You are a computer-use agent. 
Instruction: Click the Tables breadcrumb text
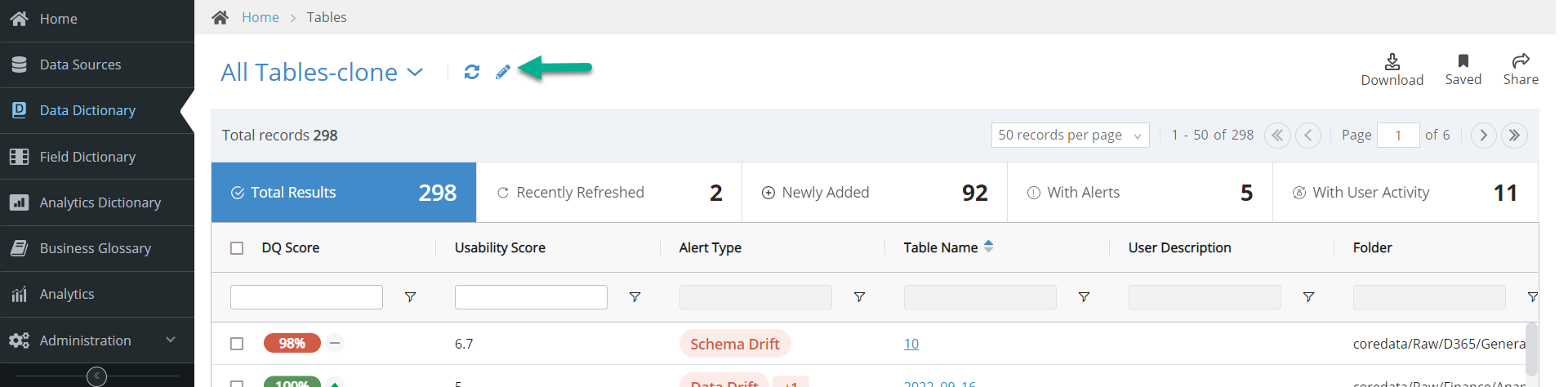(x=327, y=17)
